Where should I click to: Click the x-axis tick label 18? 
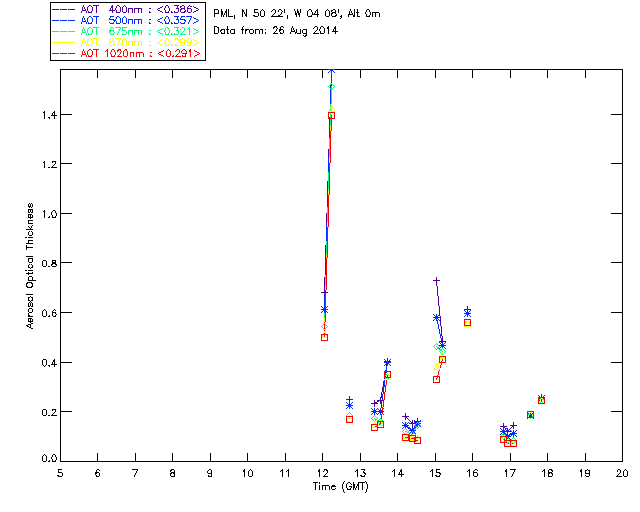(547, 473)
